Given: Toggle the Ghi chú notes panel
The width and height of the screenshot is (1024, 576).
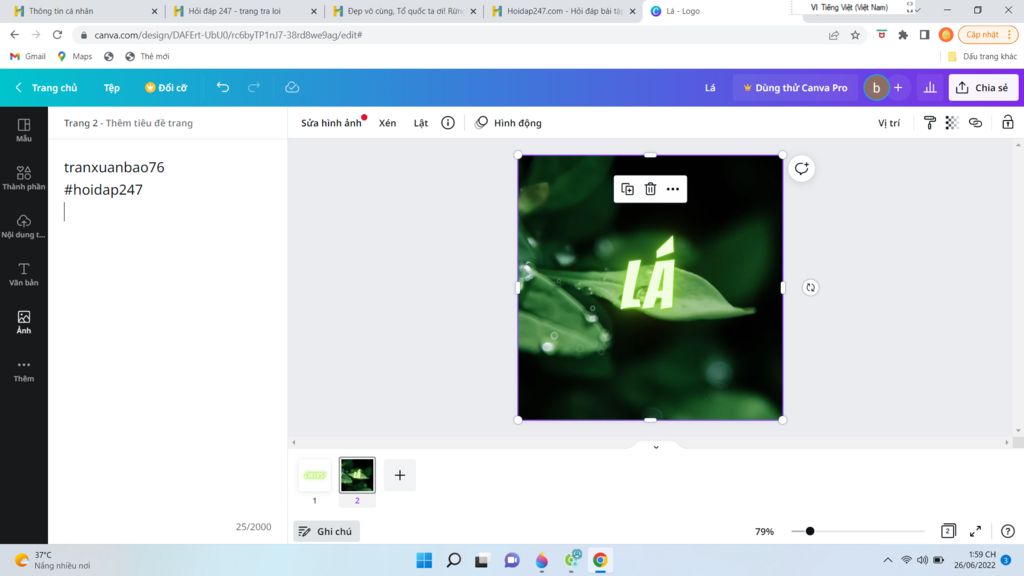Looking at the screenshot, I should coord(326,531).
